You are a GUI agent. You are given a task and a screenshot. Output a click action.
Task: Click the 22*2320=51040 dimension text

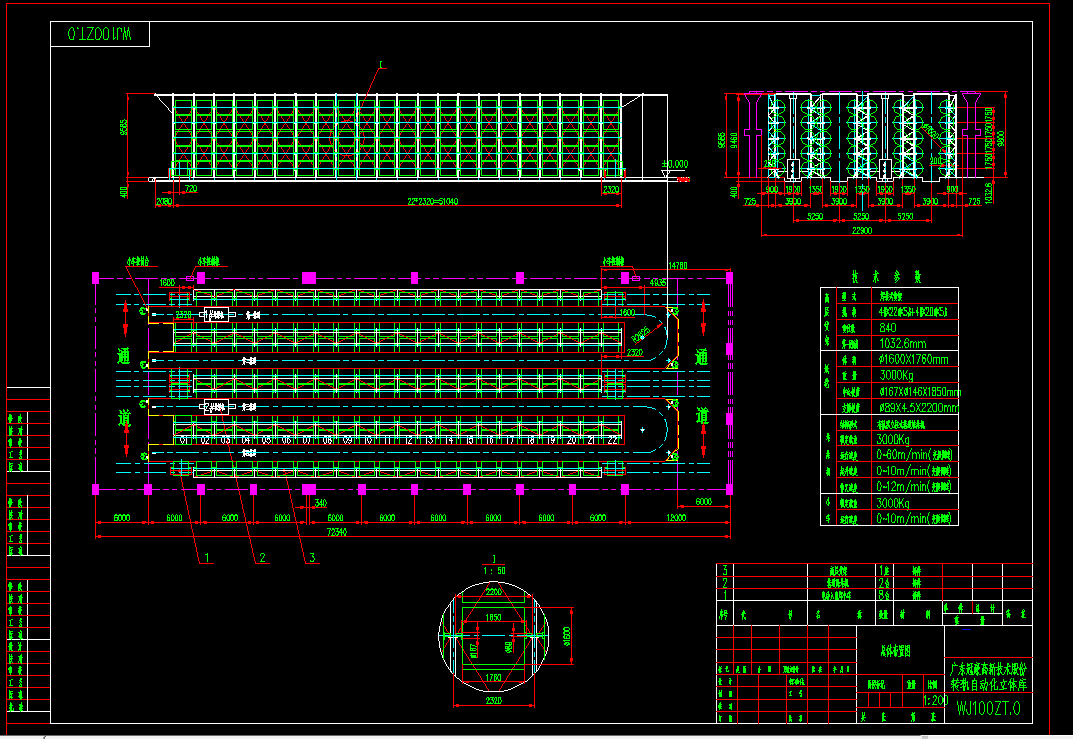point(432,201)
